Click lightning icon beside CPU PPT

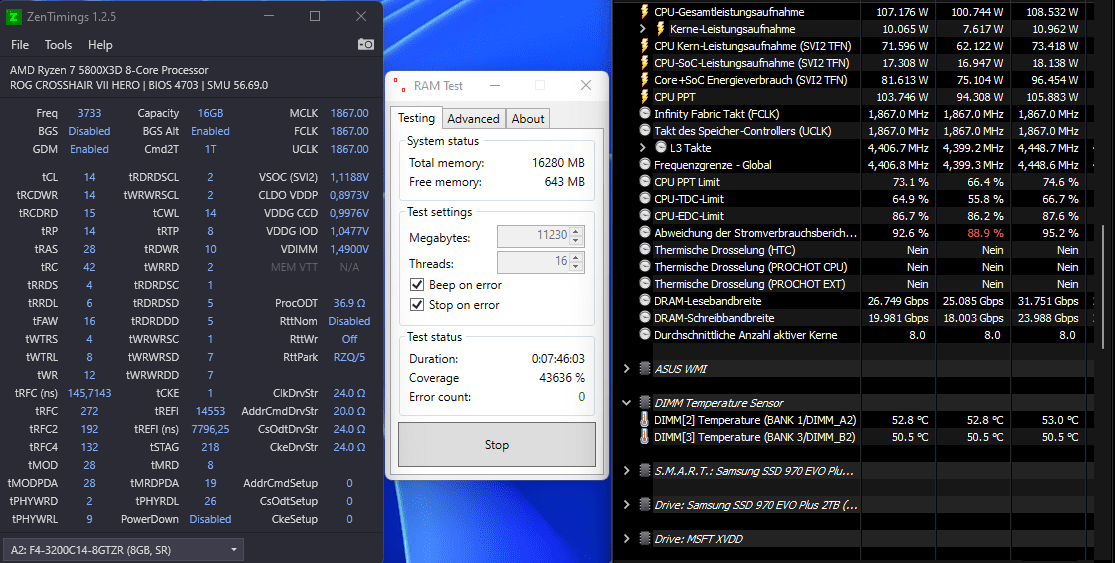(x=644, y=97)
